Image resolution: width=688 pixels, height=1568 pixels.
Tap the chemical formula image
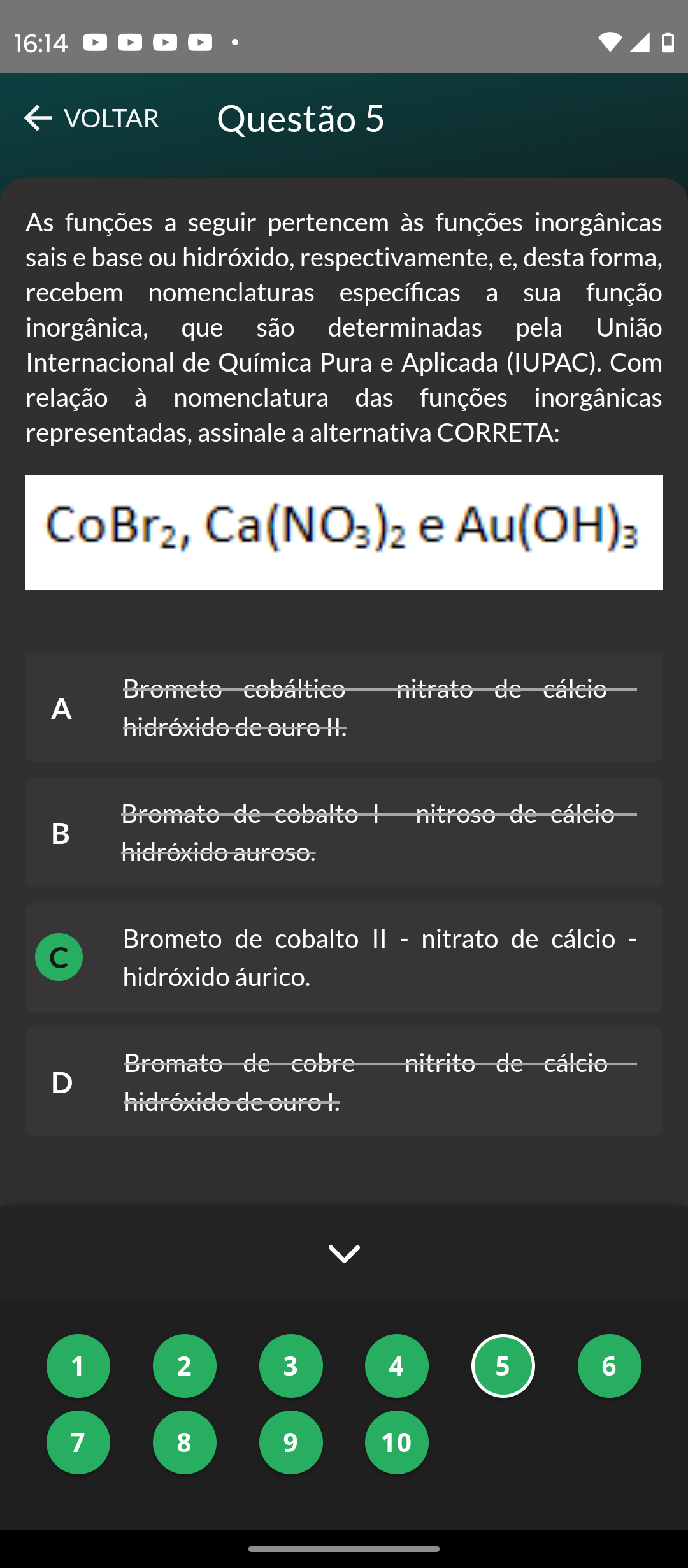click(344, 532)
